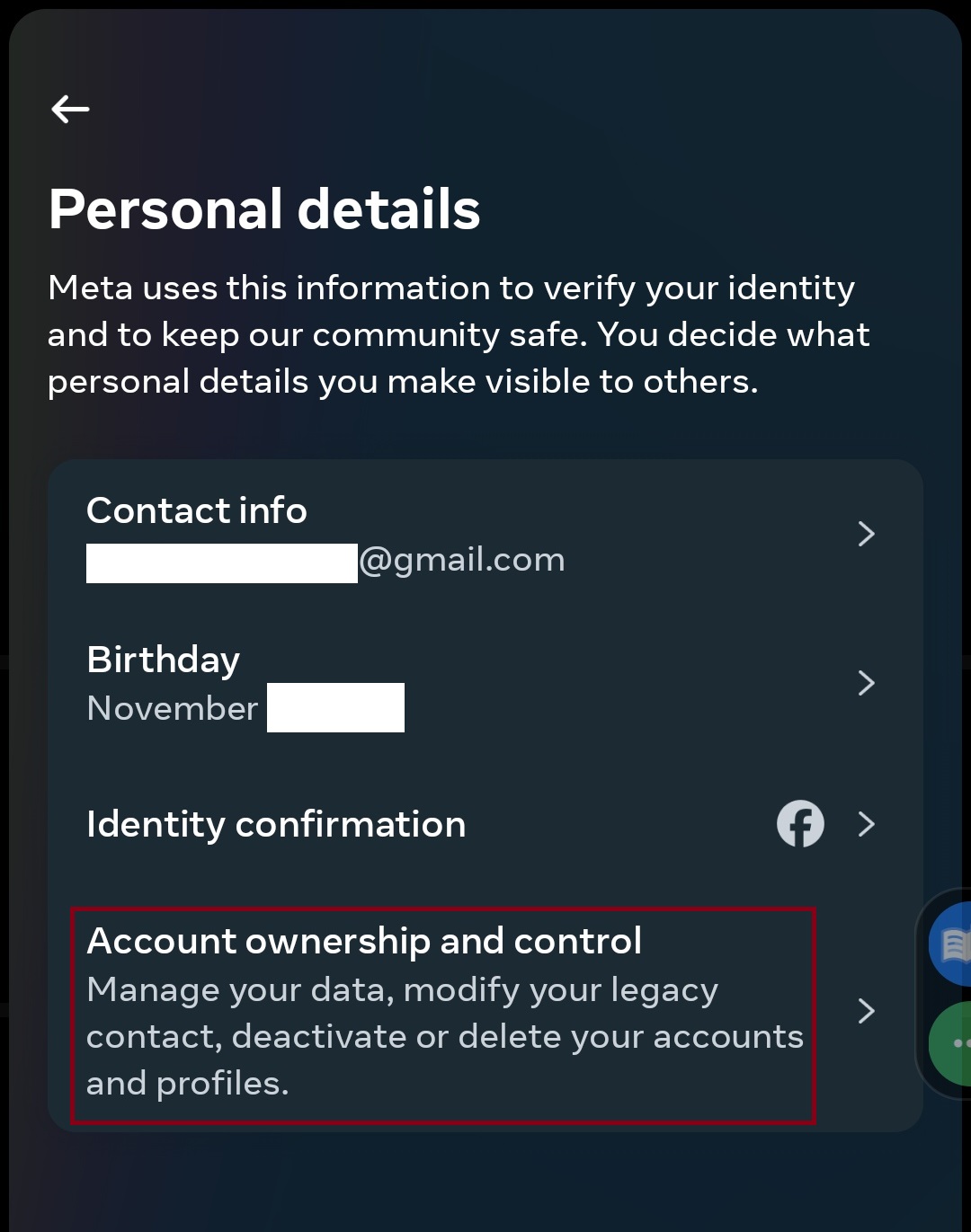Image resolution: width=971 pixels, height=1232 pixels.
Task: Tap the November birthday value
Action: [x=173, y=708]
